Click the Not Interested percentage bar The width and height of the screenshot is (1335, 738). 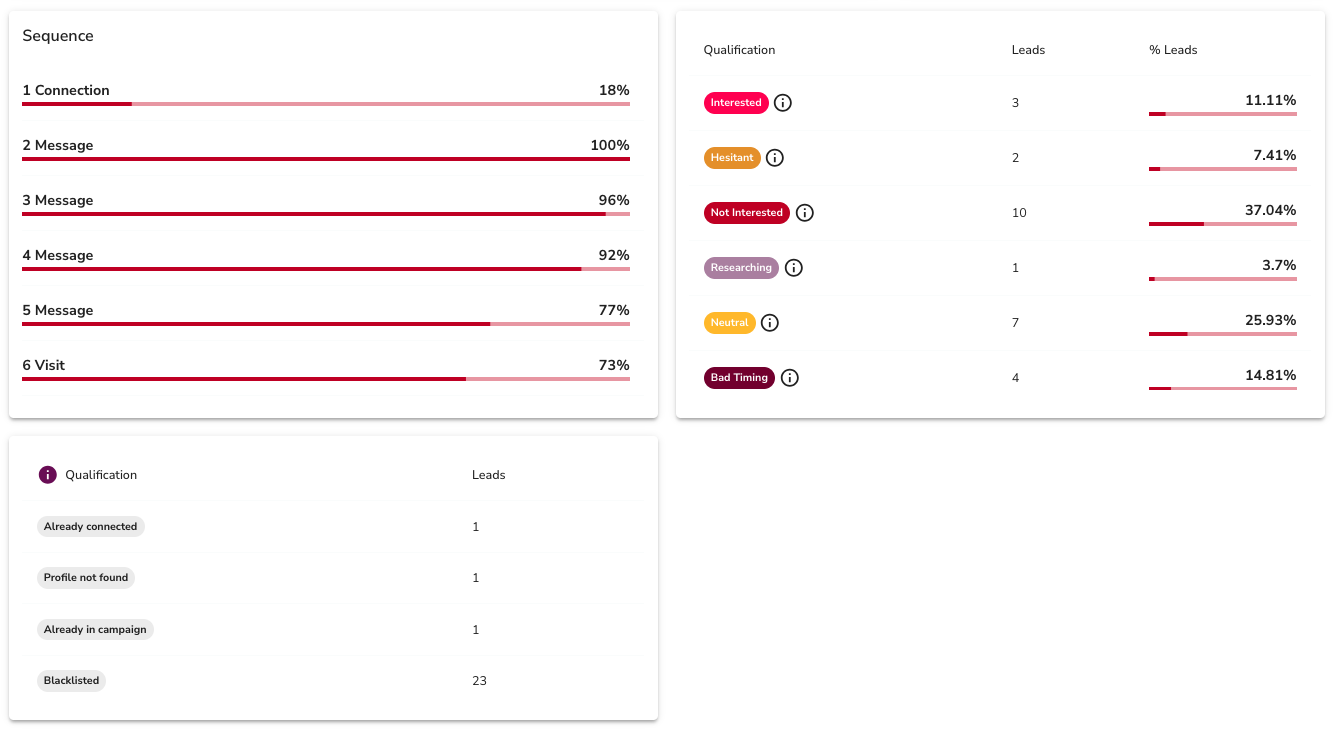coord(1222,224)
